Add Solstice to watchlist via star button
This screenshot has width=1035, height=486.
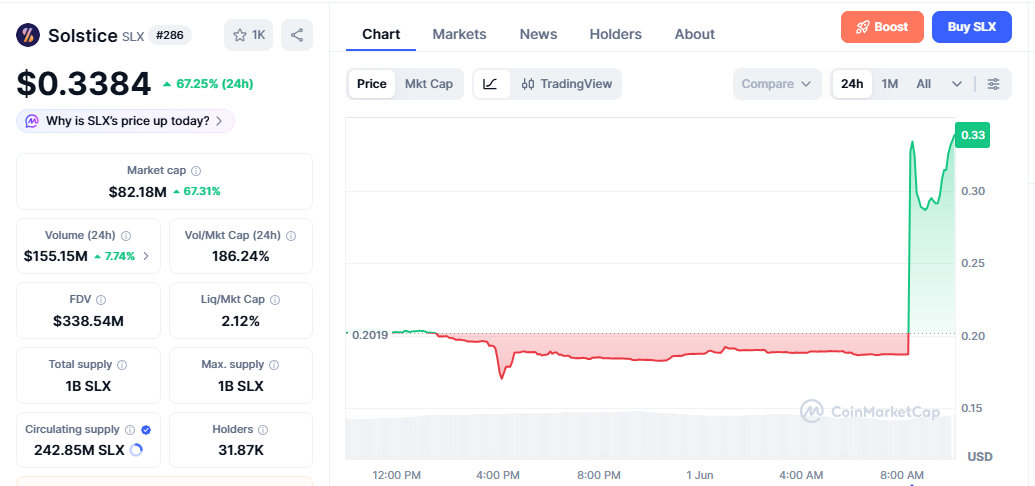248,35
